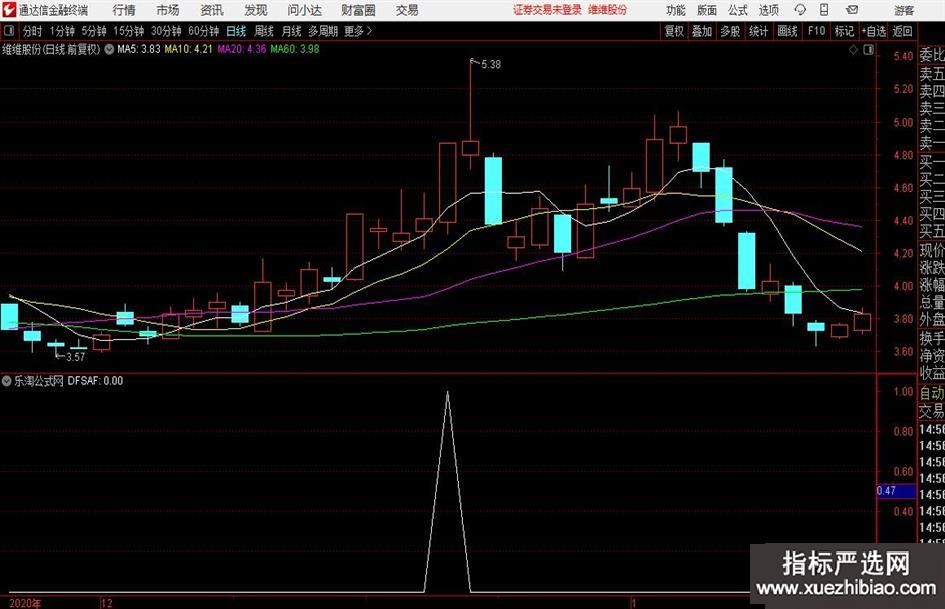
Task: Click the diamond icon above price axis
Action: coord(853,50)
